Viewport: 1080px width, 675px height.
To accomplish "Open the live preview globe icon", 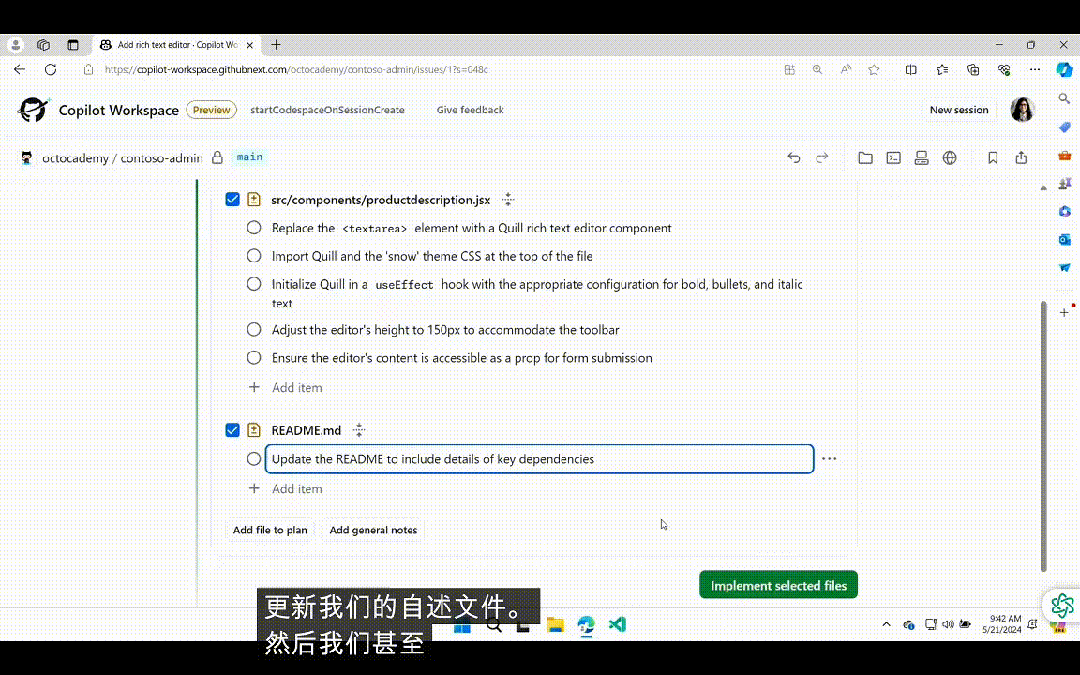I will (x=950, y=158).
